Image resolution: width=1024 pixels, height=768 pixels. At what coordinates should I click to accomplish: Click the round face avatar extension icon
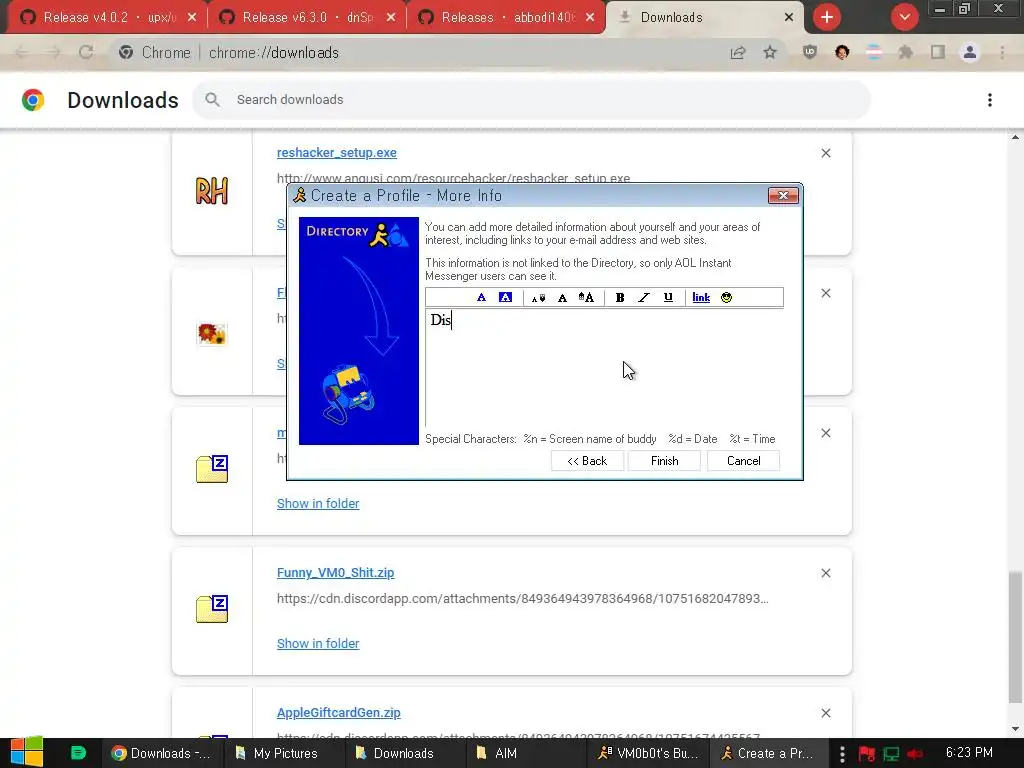click(842, 52)
